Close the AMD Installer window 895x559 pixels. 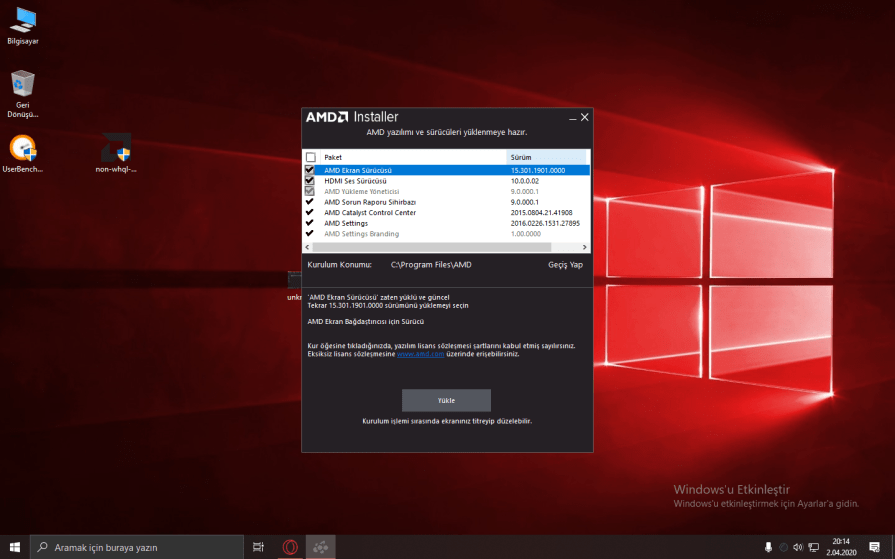(x=584, y=117)
